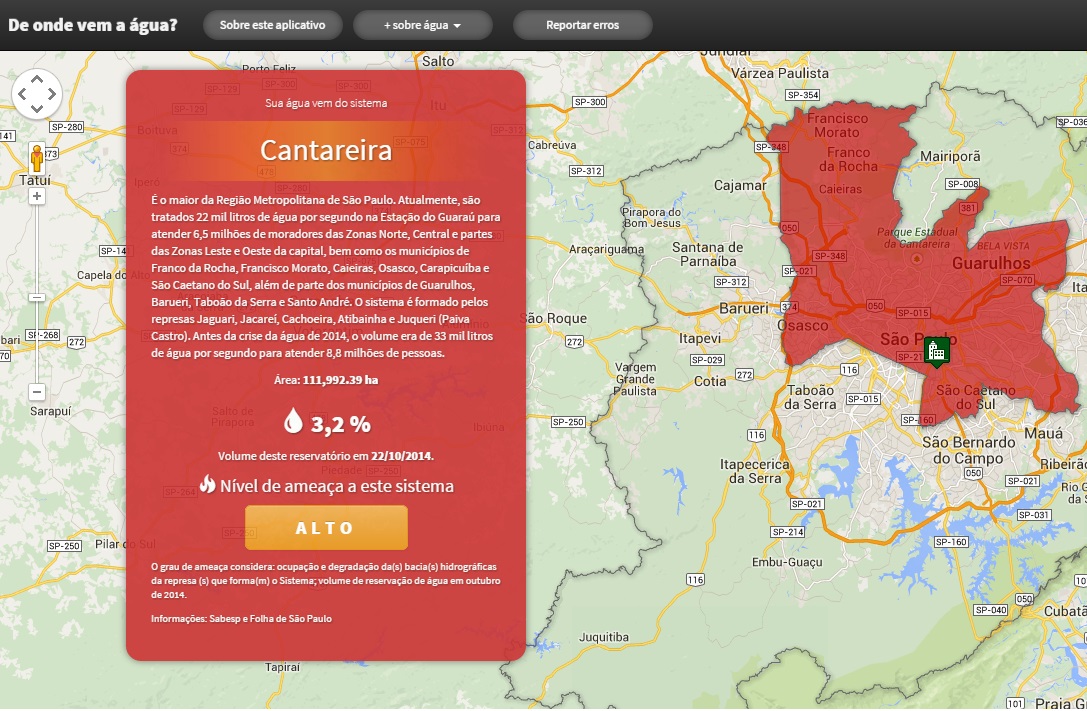
Task: Click the 'São Roque' label on the map
Action: pyautogui.click(x=553, y=318)
